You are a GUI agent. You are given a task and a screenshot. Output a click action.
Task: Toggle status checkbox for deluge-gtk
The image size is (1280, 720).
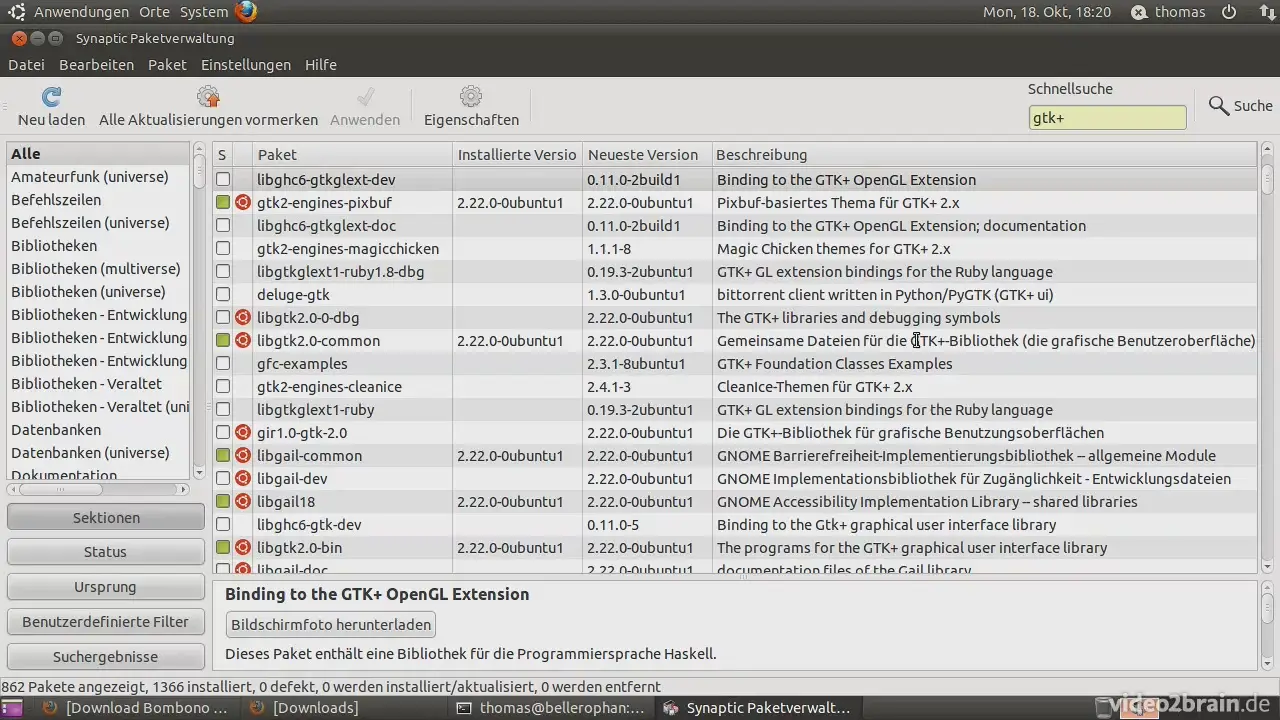[x=223, y=295]
